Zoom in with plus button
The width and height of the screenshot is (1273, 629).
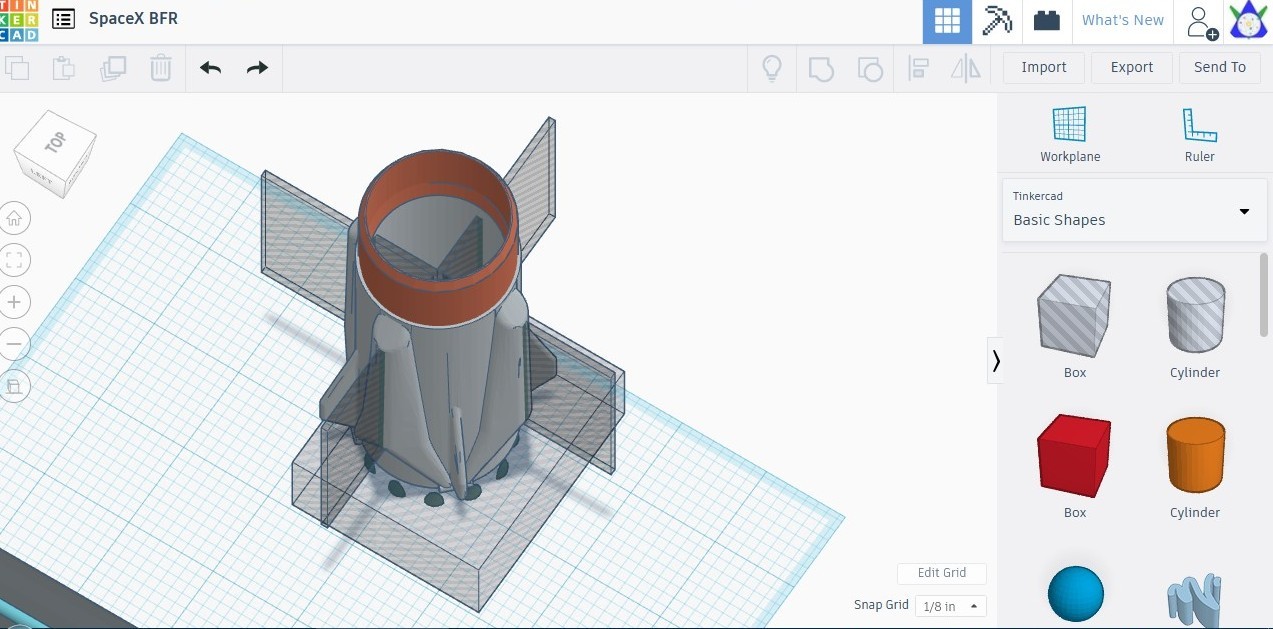[14, 302]
